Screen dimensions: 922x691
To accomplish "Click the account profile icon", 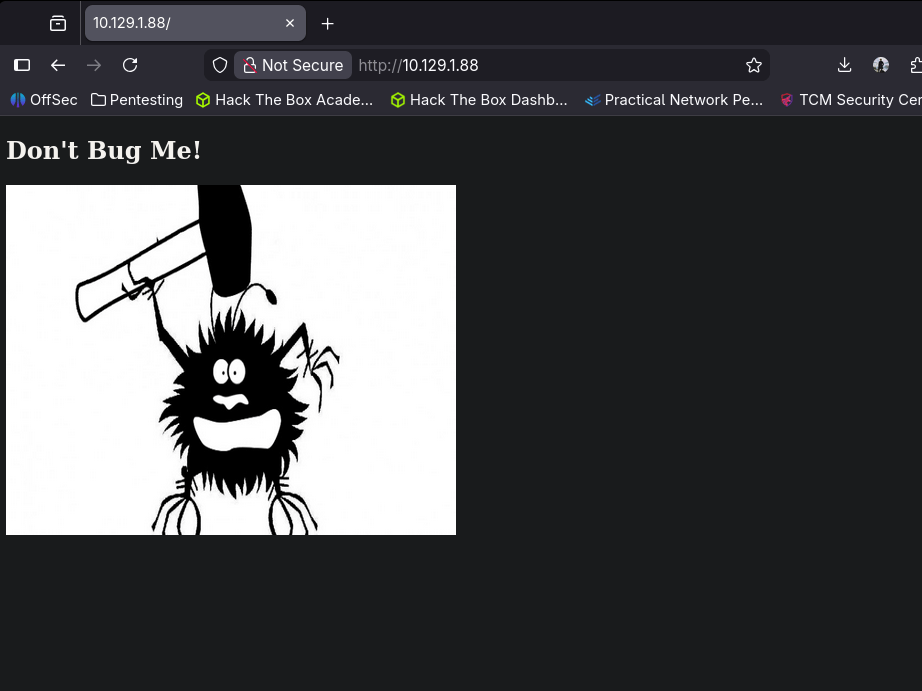I will click(881, 65).
